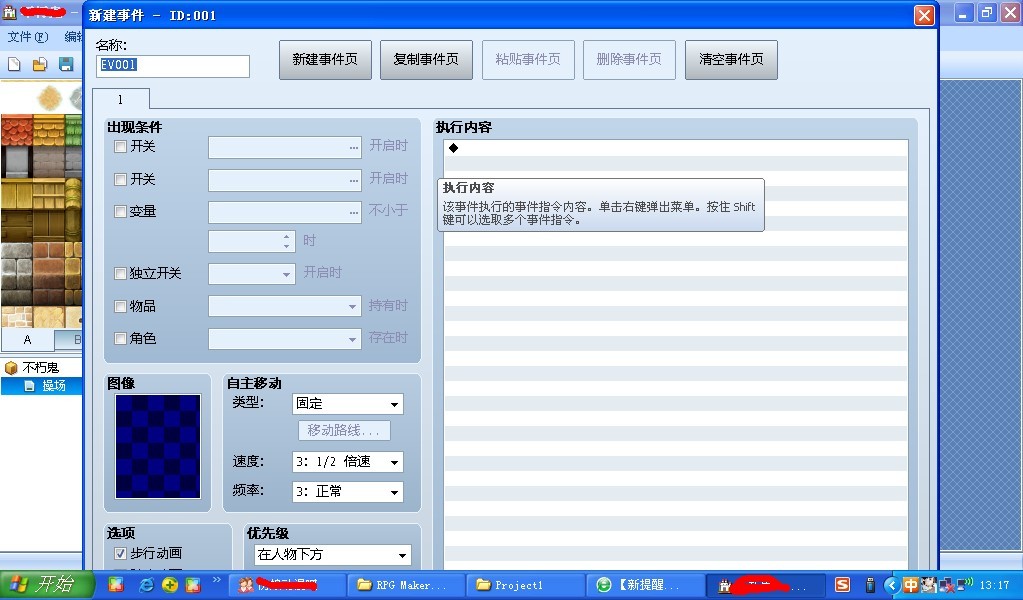Image resolution: width=1023 pixels, height=600 pixels.
Task: Click the blue checkered event image box
Action: 158,446
